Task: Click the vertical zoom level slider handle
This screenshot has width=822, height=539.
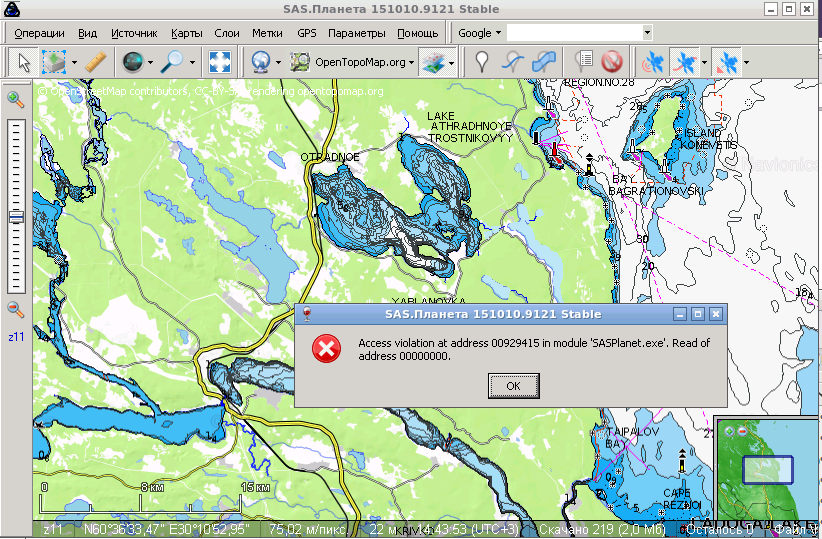Action: (16, 217)
